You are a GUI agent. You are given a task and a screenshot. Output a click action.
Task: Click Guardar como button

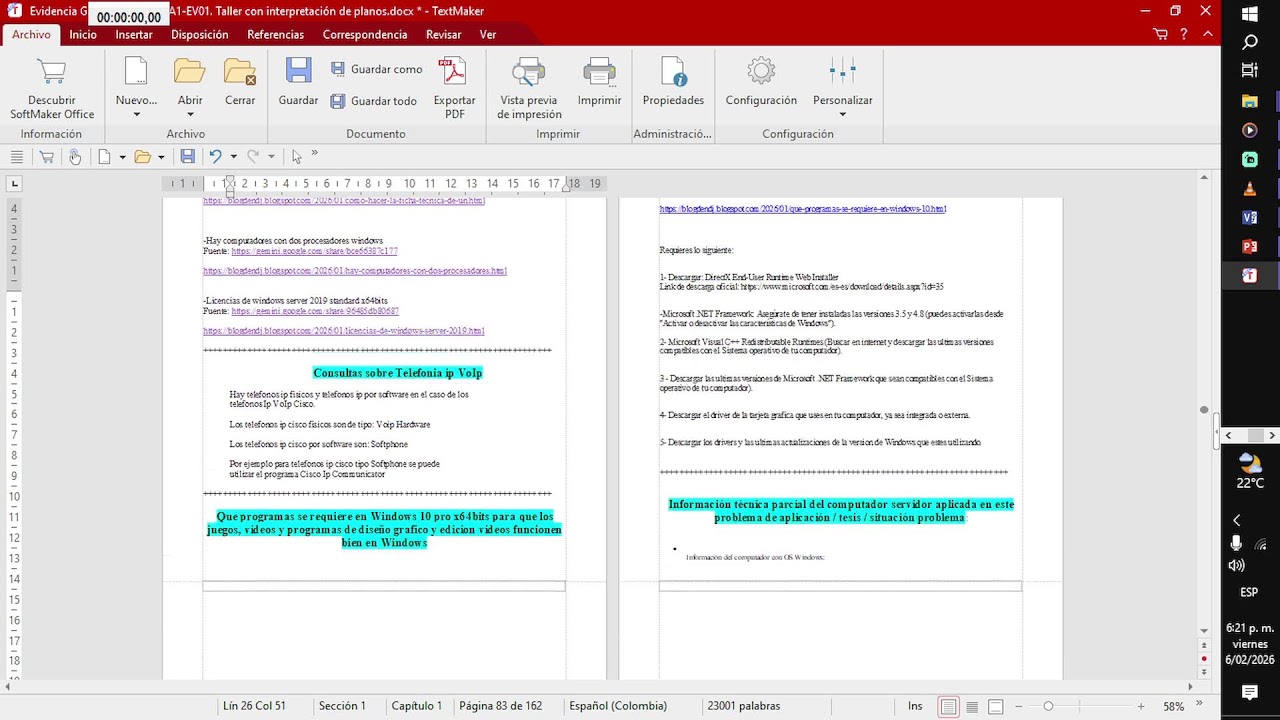pos(377,69)
